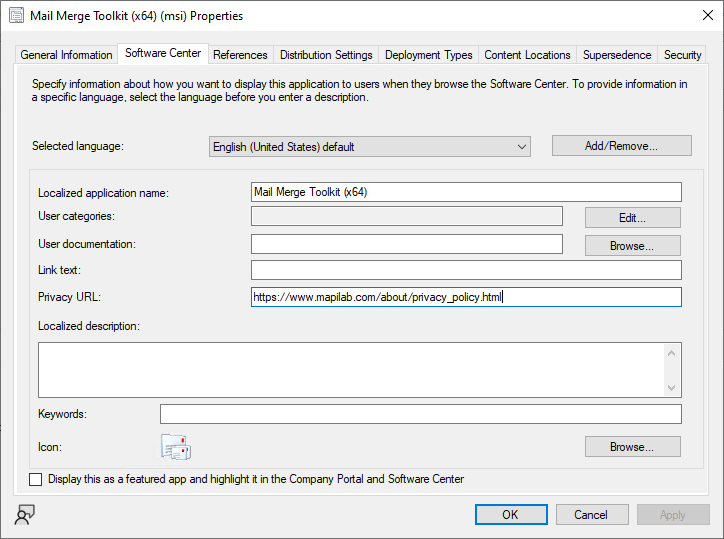This screenshot has height=539, width=724.
Task: Click the "User documentation:" label
Action: (x=87, y=244)
